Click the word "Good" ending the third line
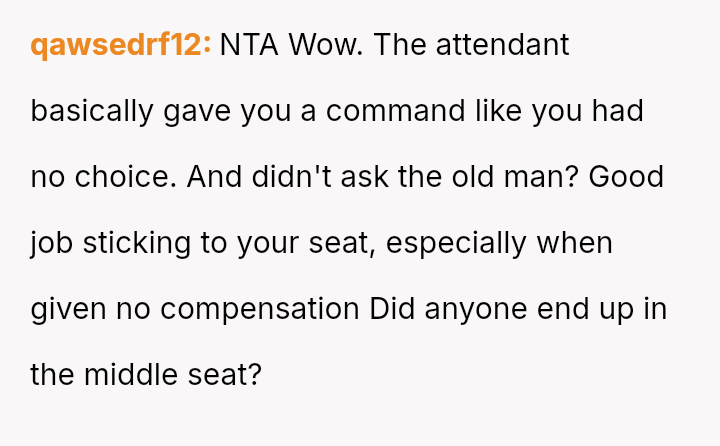The image size is (720, 446). 627,177
